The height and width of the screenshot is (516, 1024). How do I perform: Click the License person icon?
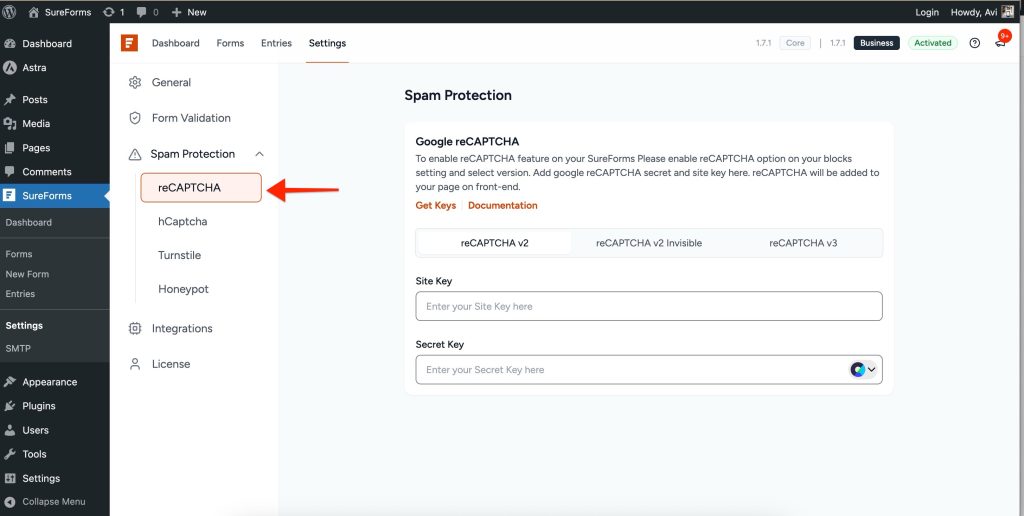[135, 364]
